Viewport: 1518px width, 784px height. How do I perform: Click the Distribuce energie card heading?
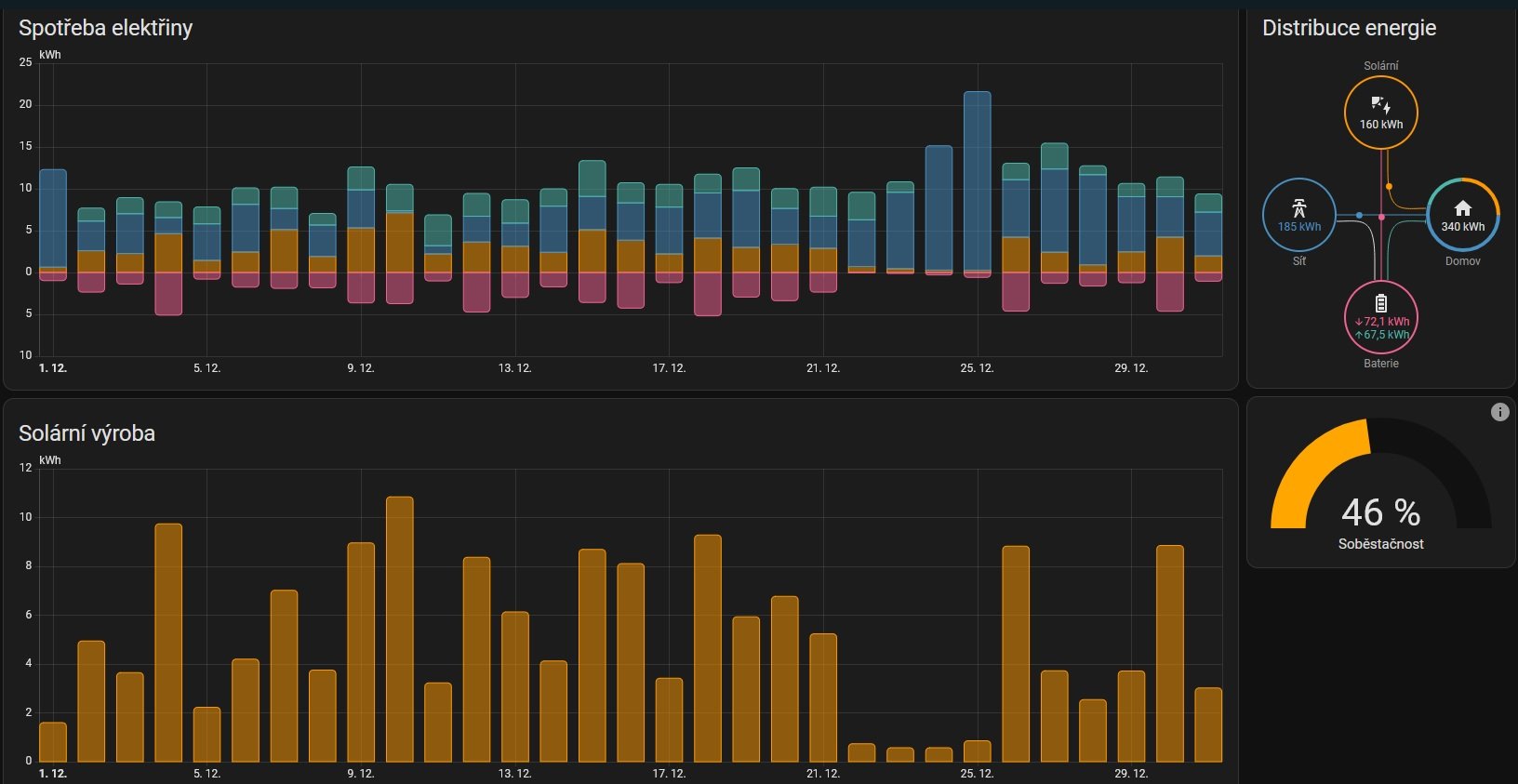1348,28
